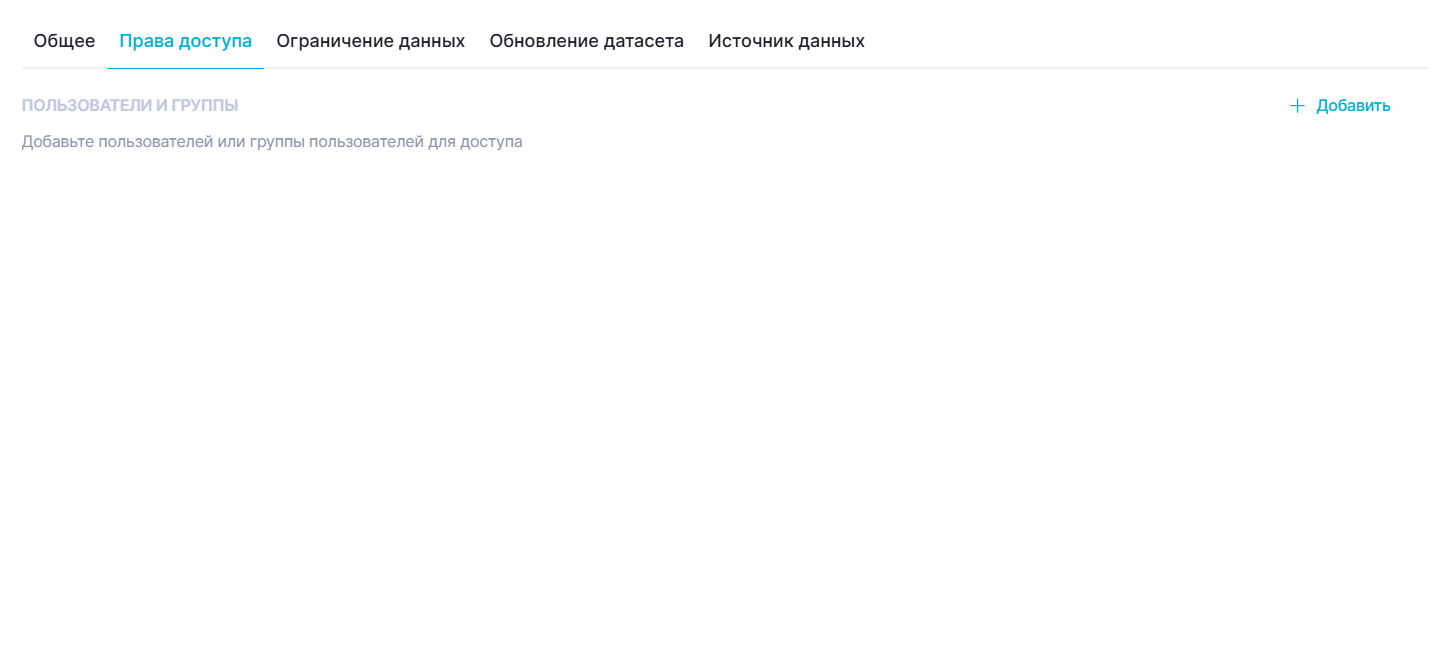Click the Пользователи и группы section header
1430x656 pixels.
tap(130, 106)
